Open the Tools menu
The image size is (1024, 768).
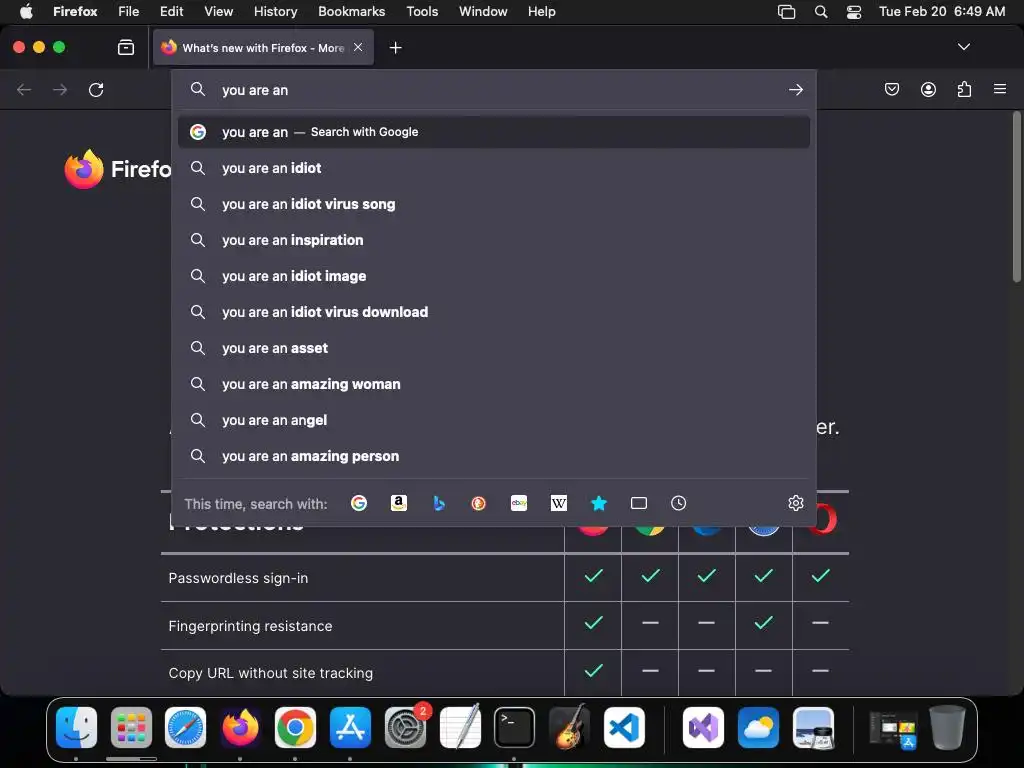(422, 11)
